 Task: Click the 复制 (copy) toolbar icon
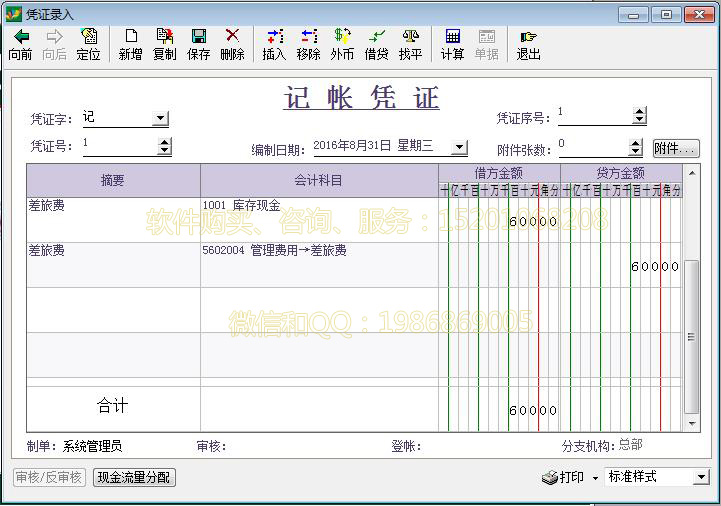click(x=164, y=37)
